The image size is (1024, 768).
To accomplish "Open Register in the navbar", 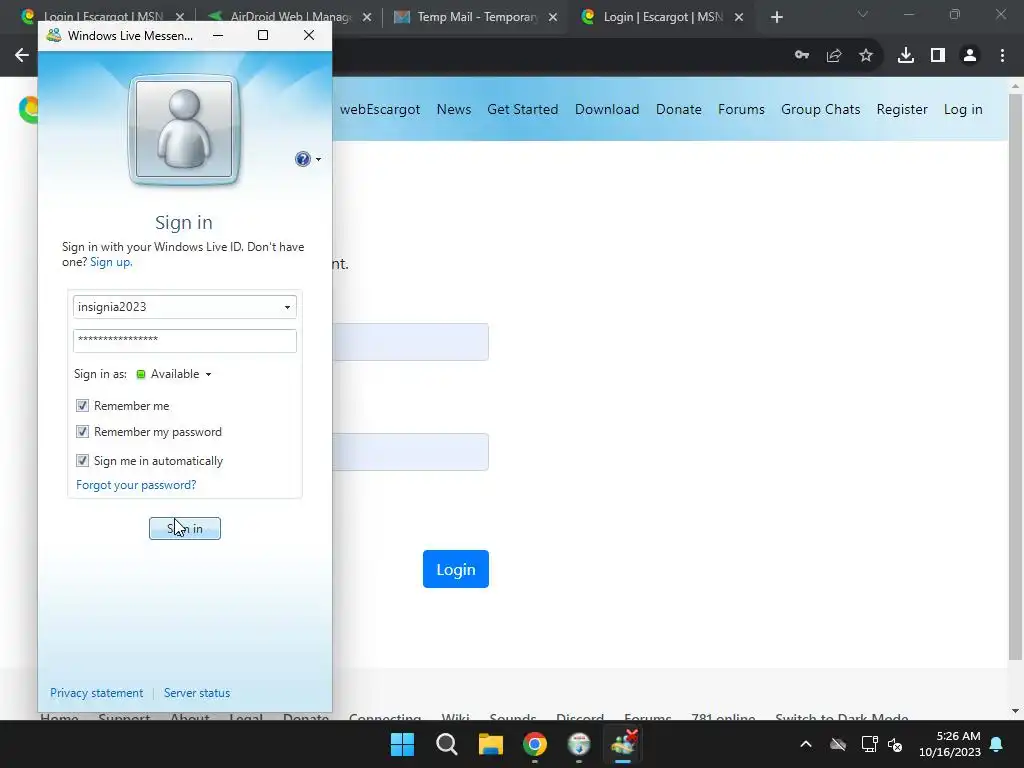I will point(902,110).
